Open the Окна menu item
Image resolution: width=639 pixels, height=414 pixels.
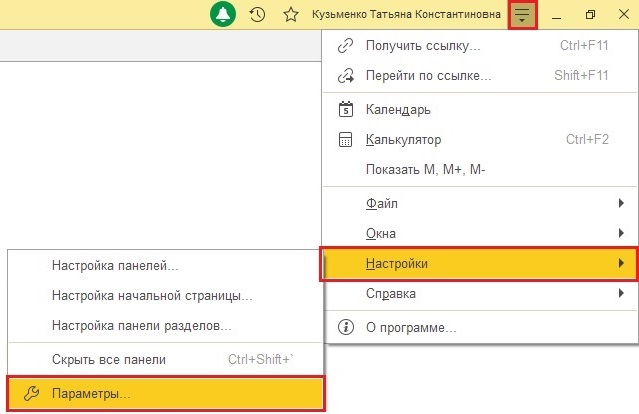tap(480, 233)
